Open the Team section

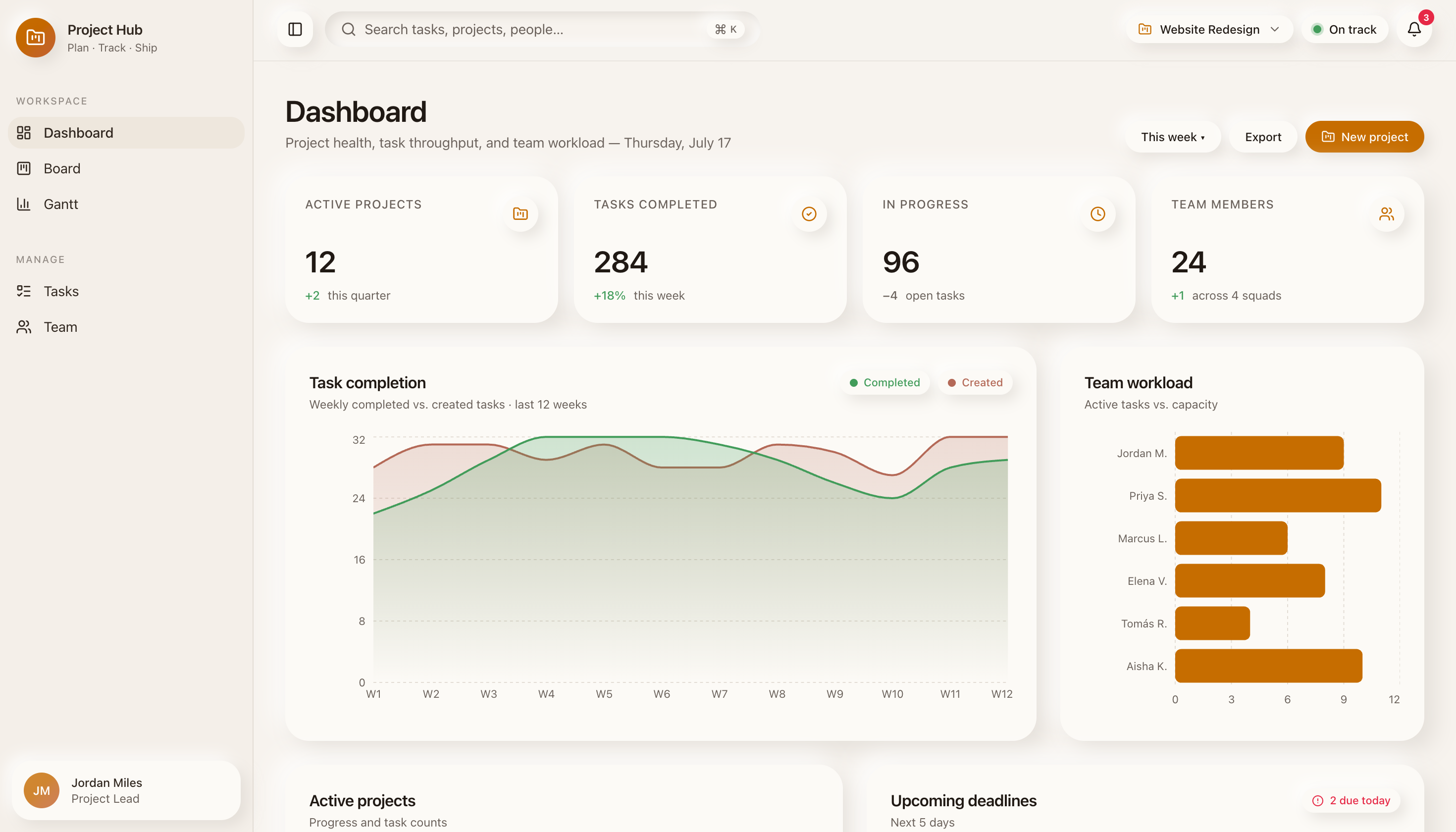[x=126, y=327]
